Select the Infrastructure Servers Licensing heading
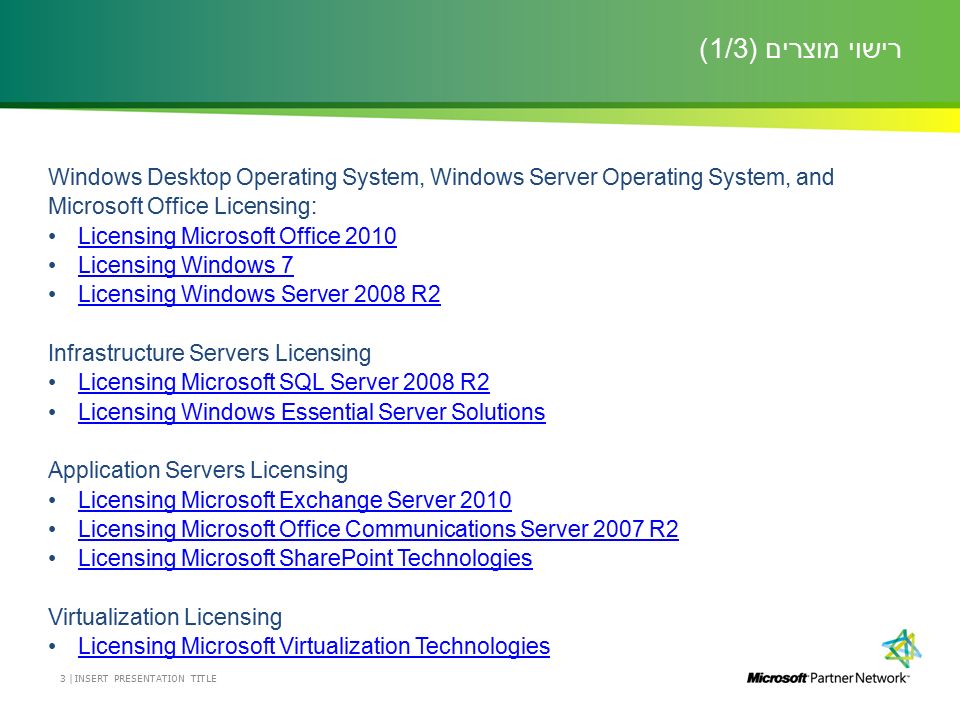Screen dimensions: 960x720 coord(209,353)
